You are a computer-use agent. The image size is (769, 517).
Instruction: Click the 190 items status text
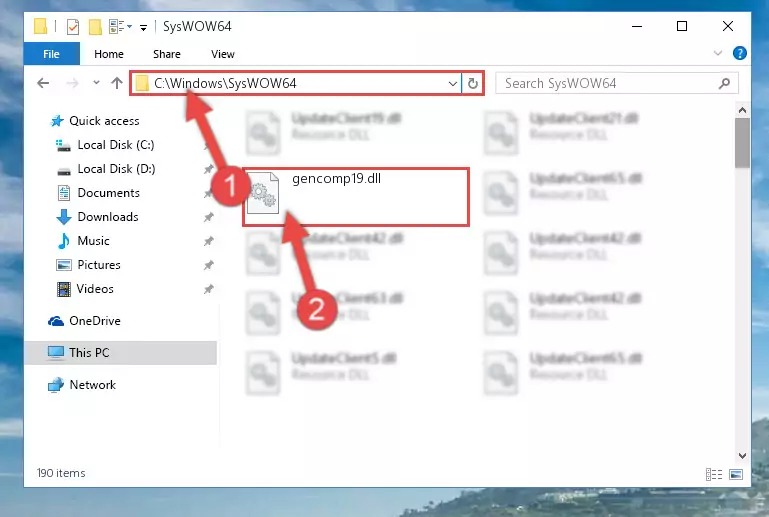click(x=61, y=473)
